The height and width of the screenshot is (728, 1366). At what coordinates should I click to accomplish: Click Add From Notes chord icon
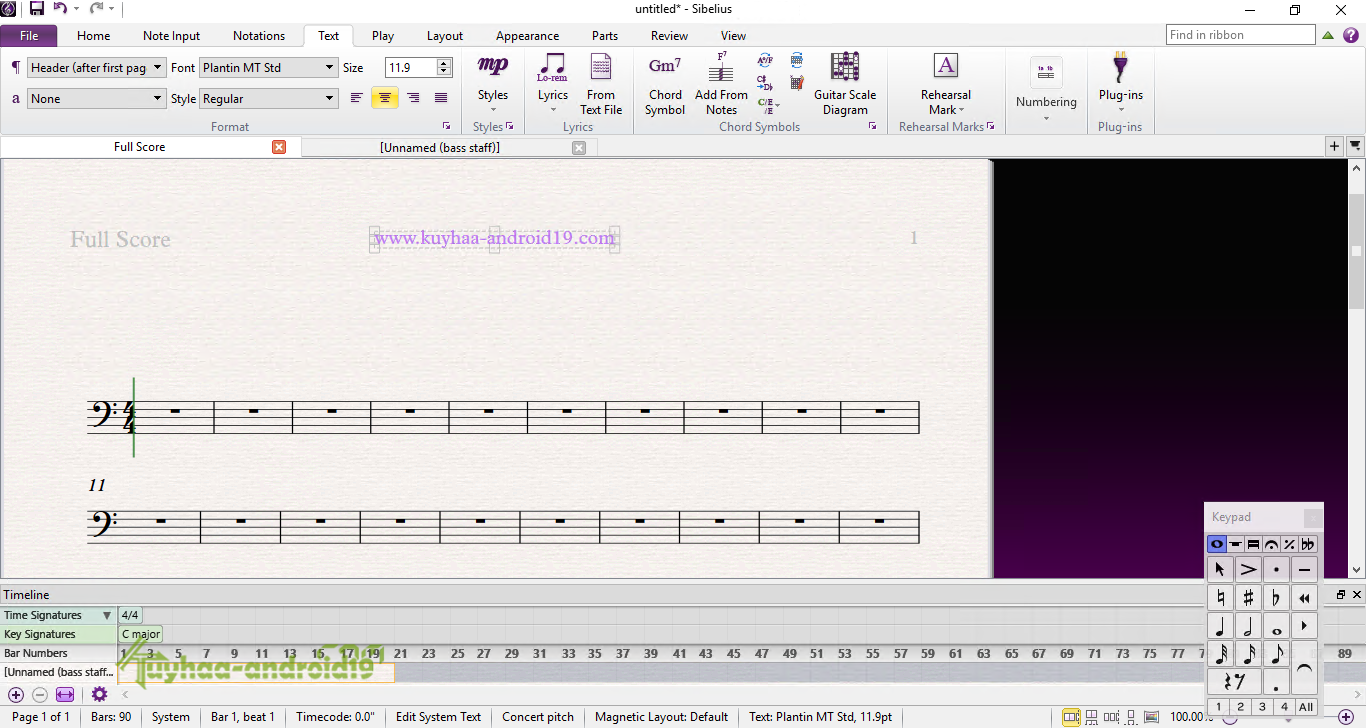721,84
